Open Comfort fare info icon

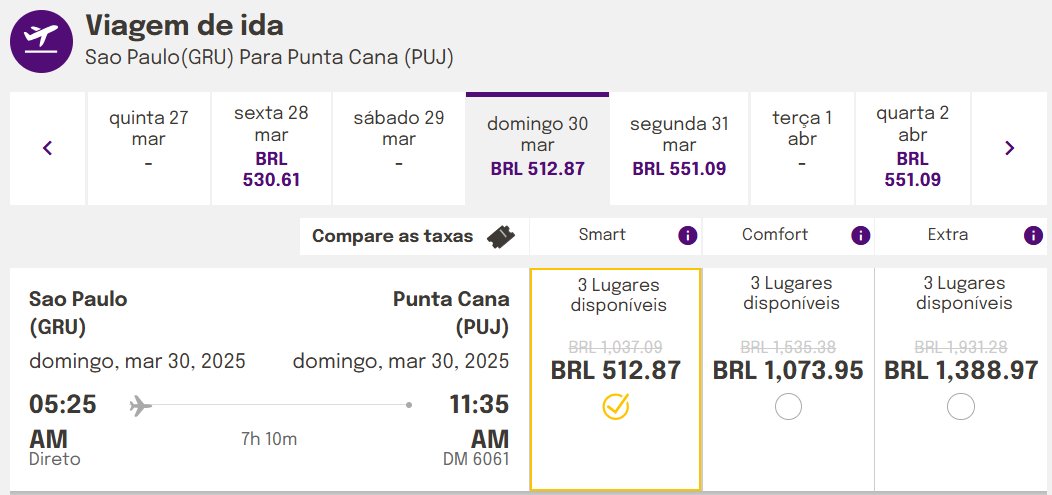[860, 235]
